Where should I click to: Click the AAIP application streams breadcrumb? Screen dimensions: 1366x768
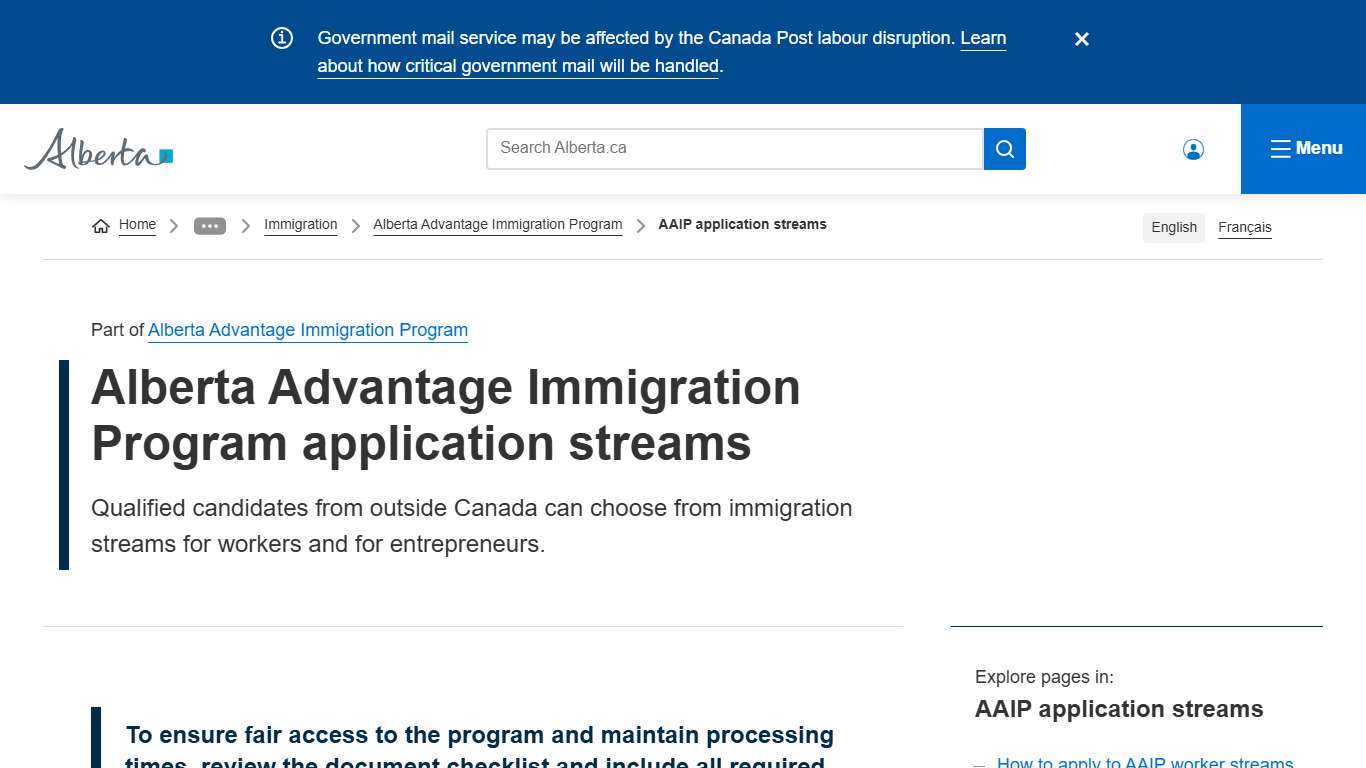tap(742, 224)
